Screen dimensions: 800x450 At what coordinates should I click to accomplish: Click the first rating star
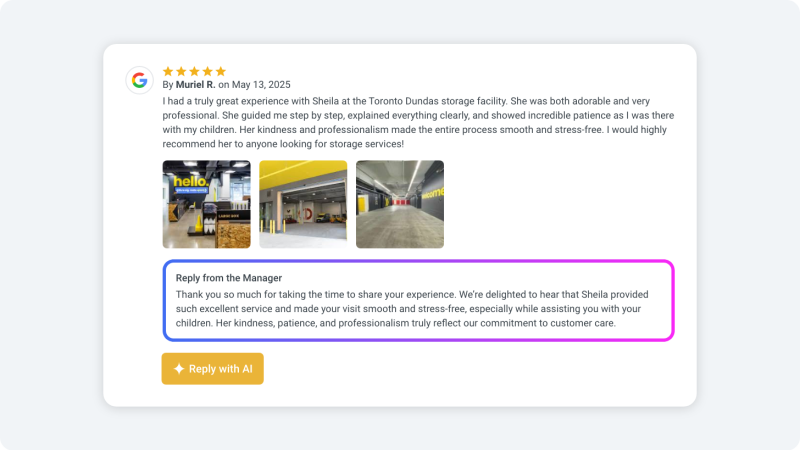click(168, 71)
